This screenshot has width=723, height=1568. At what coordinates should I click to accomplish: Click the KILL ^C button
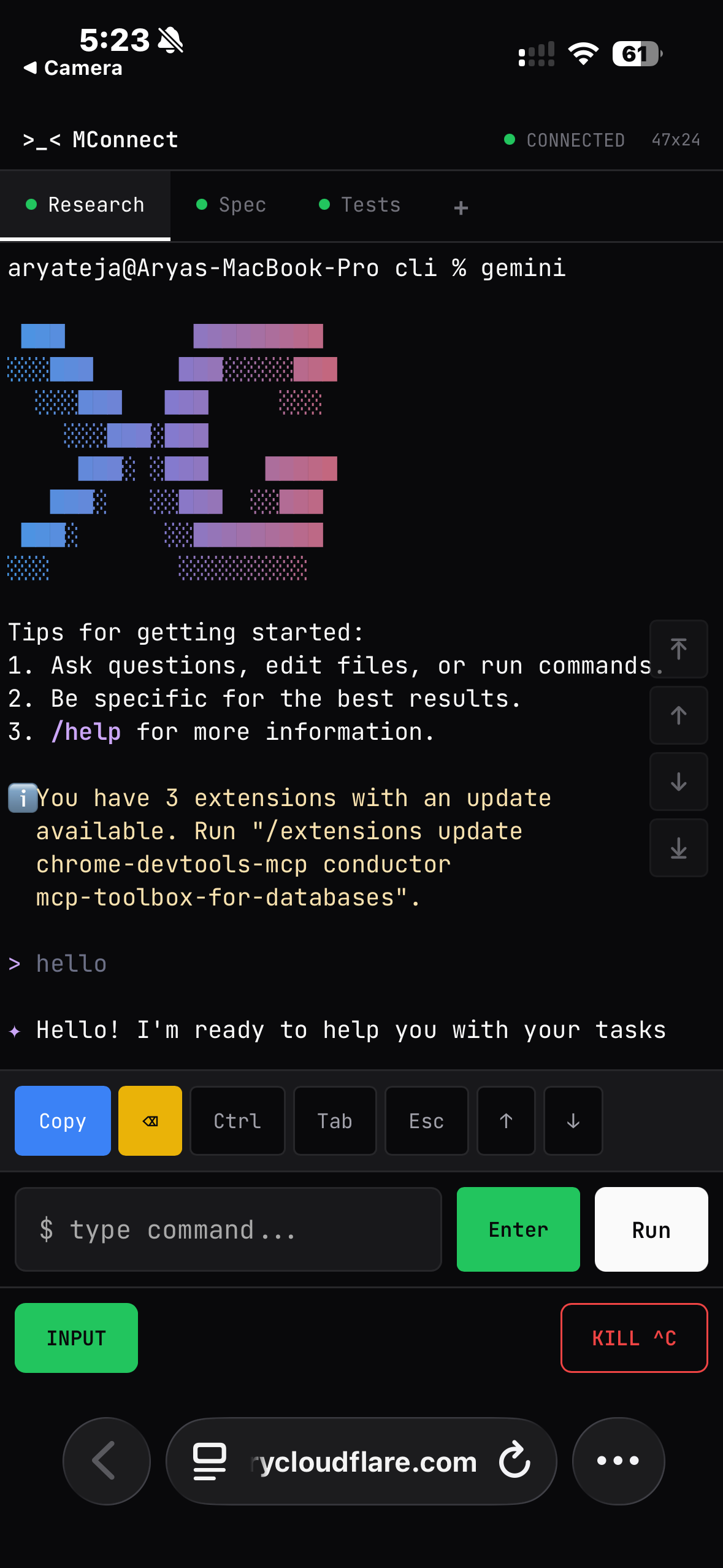(634, 1338)
